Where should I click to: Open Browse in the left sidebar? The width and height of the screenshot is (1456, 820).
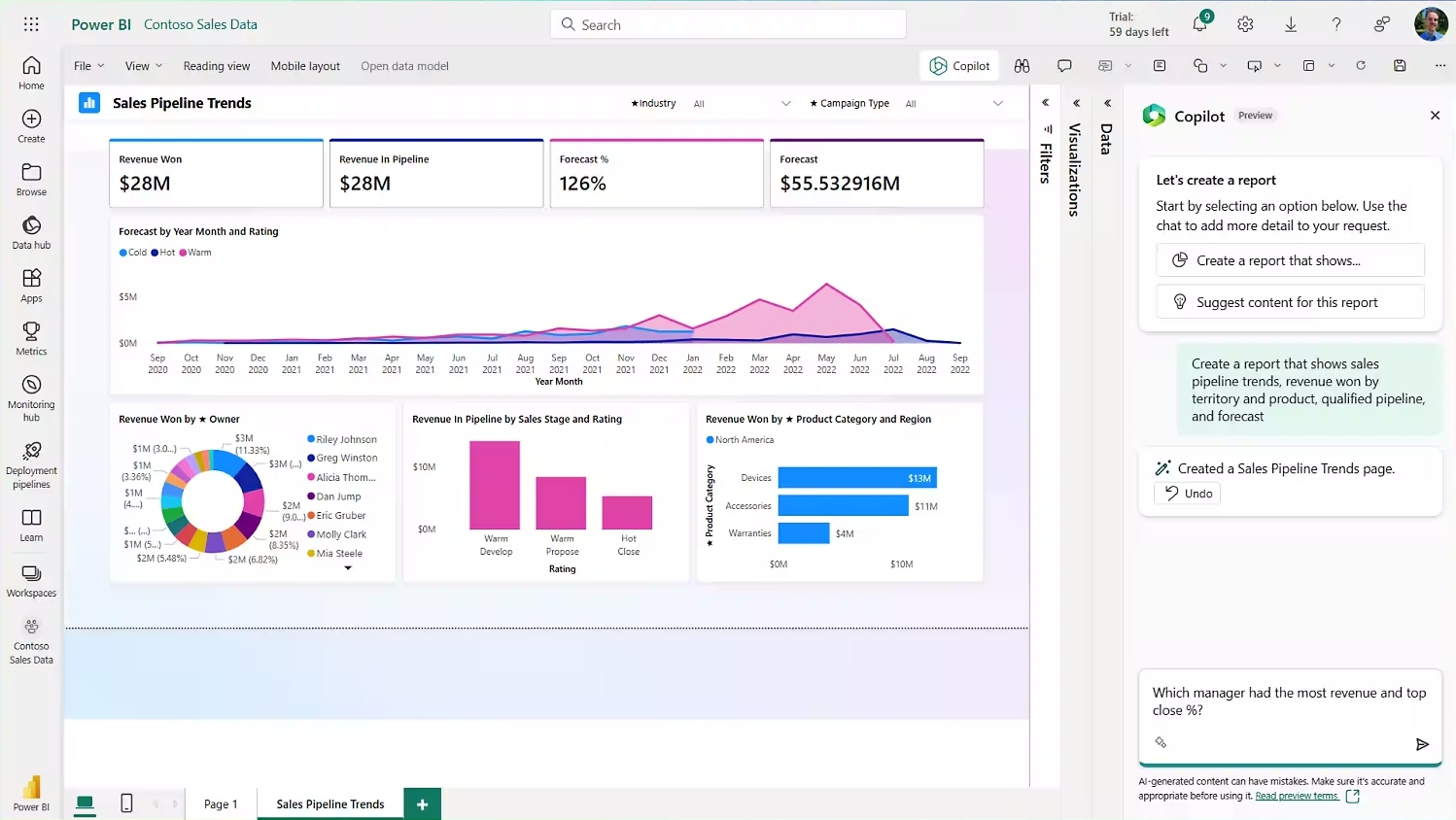pyautogui.click(x=31, y=180)
